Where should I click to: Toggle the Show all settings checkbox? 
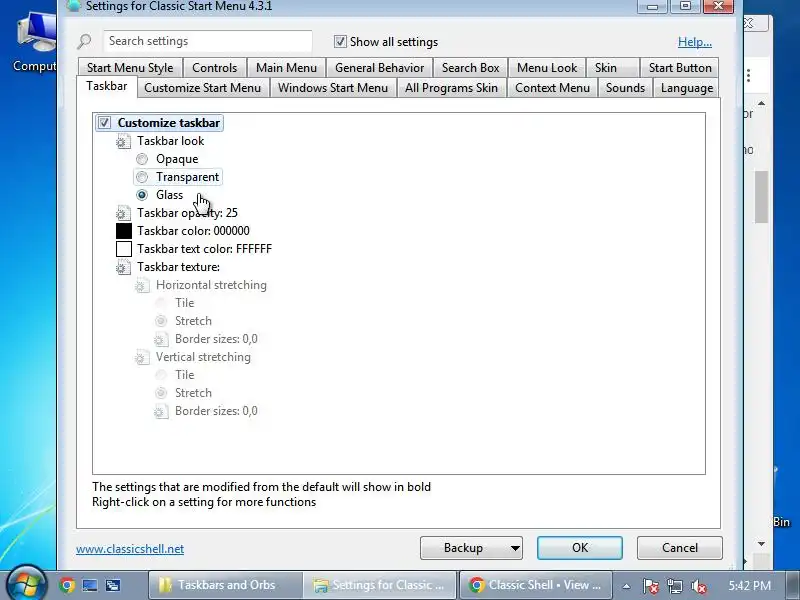[x=340, y=42]
